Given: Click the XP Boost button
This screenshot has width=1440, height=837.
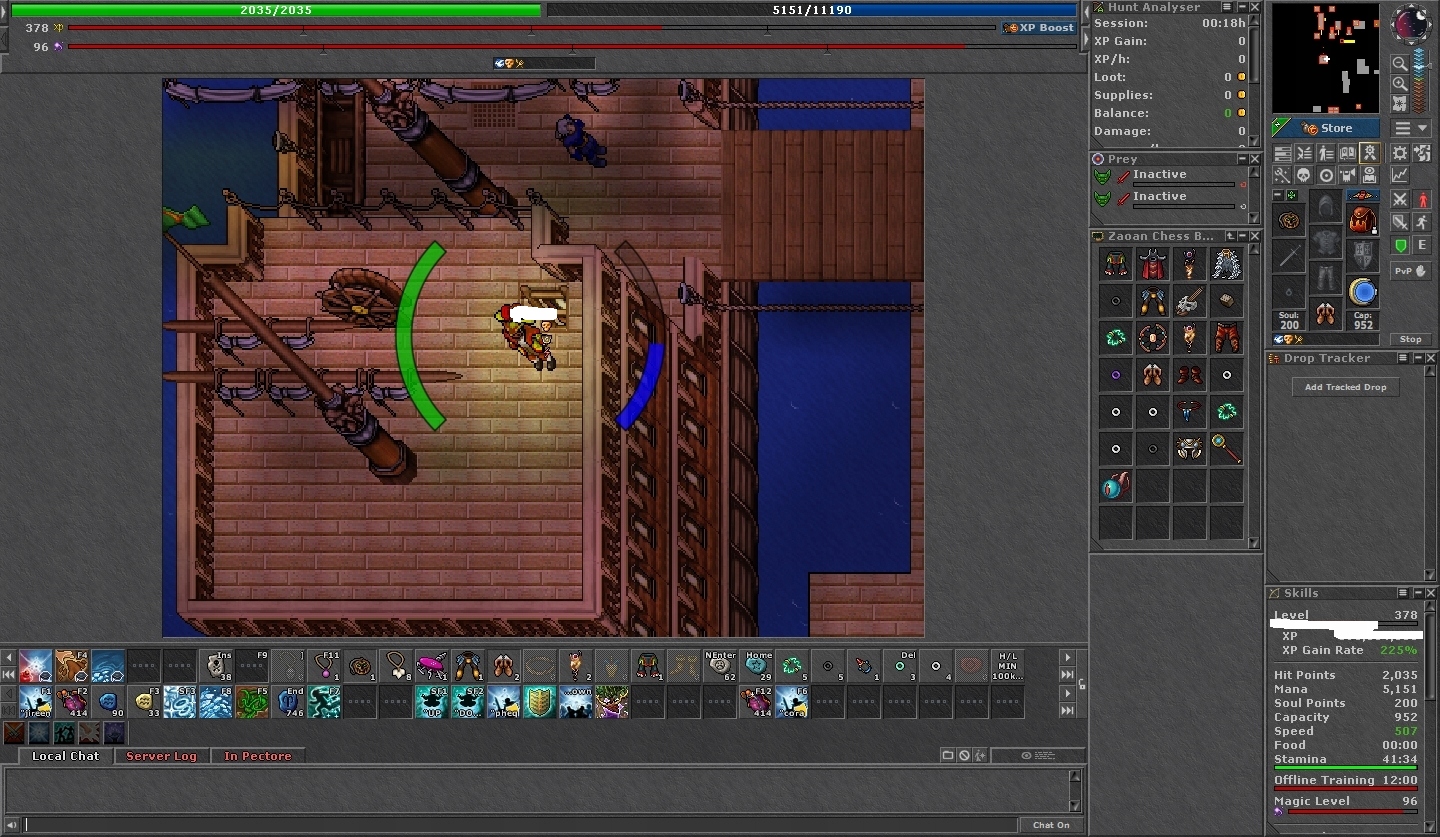Looking at the screenshot, I should pos(1040,28).
